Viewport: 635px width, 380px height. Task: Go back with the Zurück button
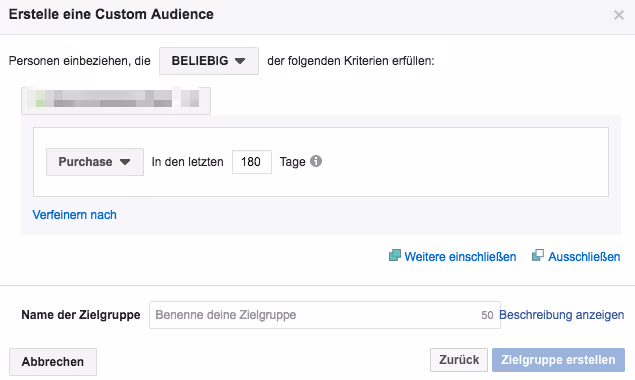pyautogui.click(x=459, y=360)
